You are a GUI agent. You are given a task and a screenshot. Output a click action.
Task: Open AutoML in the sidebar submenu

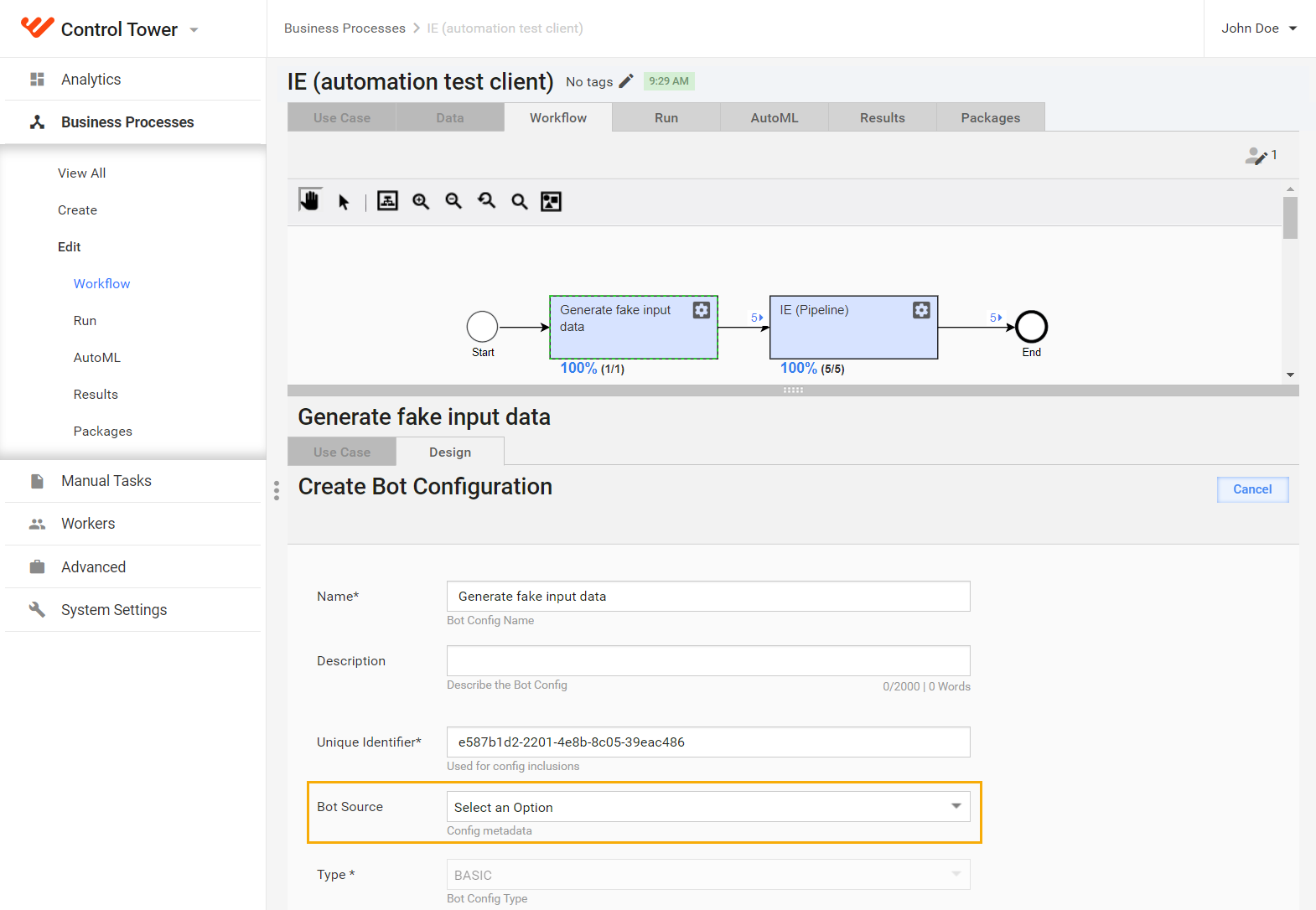coord(96,357)
